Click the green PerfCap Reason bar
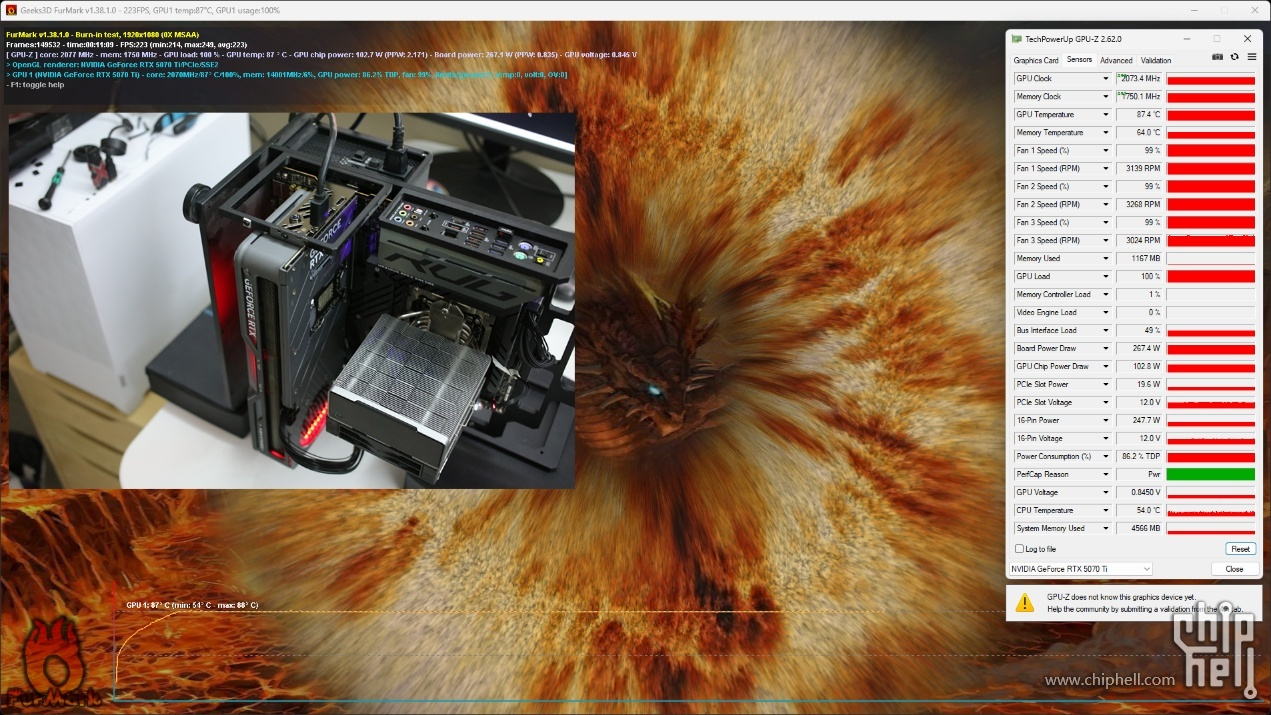 coord(1210,475)
